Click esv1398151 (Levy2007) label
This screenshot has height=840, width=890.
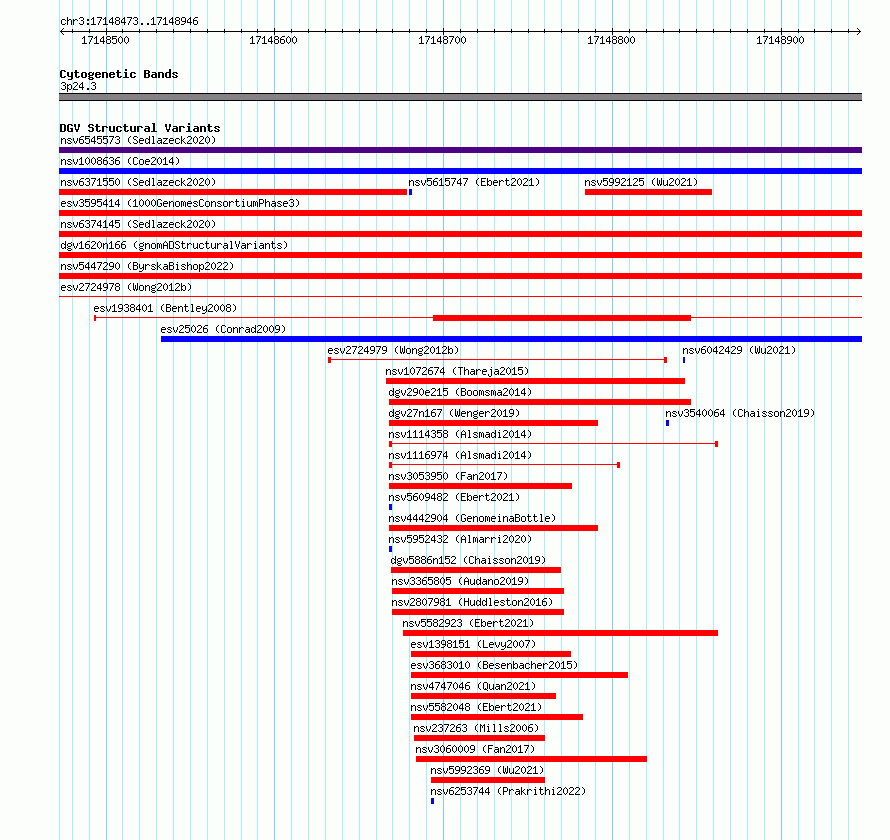(x=473, y=644)
